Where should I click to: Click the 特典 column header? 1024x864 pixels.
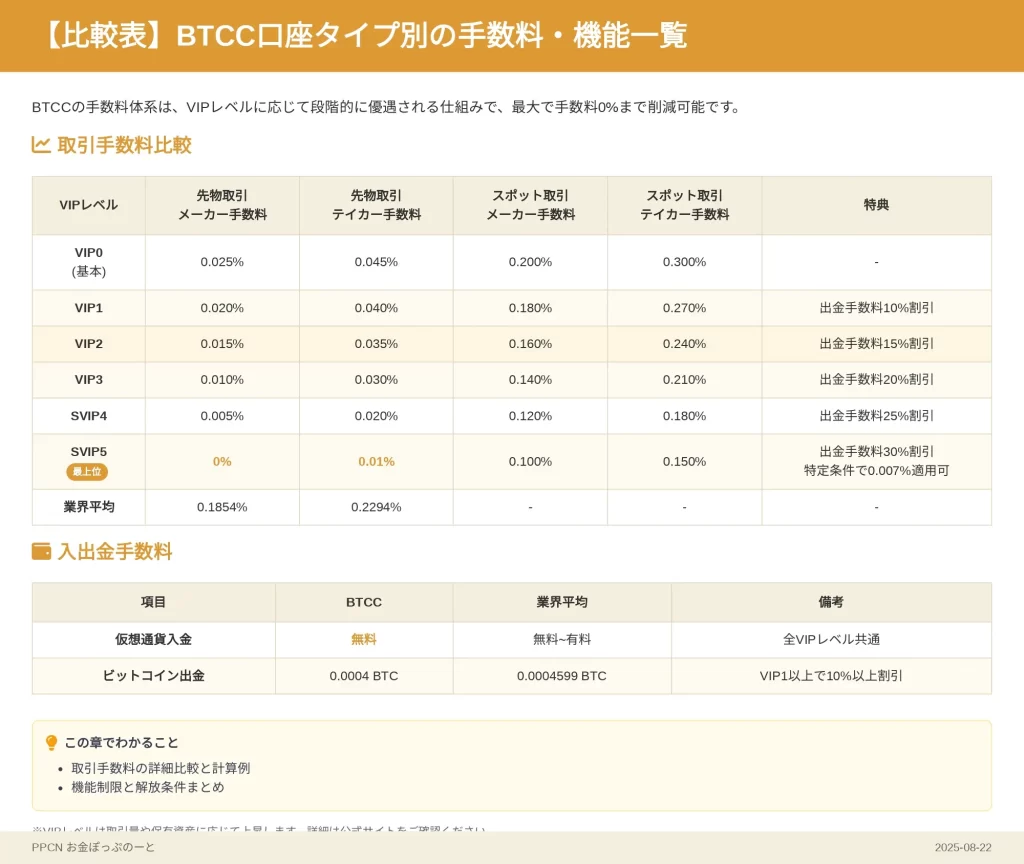point(876,205)
